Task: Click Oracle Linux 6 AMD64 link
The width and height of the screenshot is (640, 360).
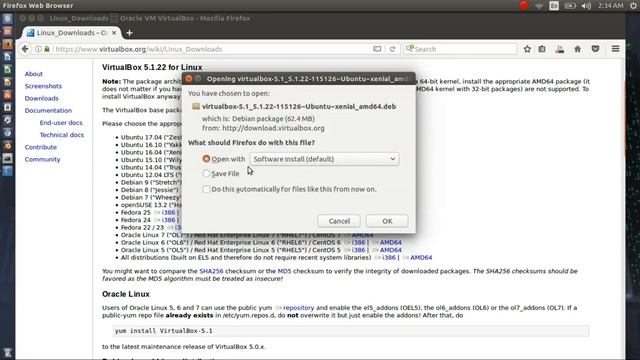Action: (x=391, y=242)
